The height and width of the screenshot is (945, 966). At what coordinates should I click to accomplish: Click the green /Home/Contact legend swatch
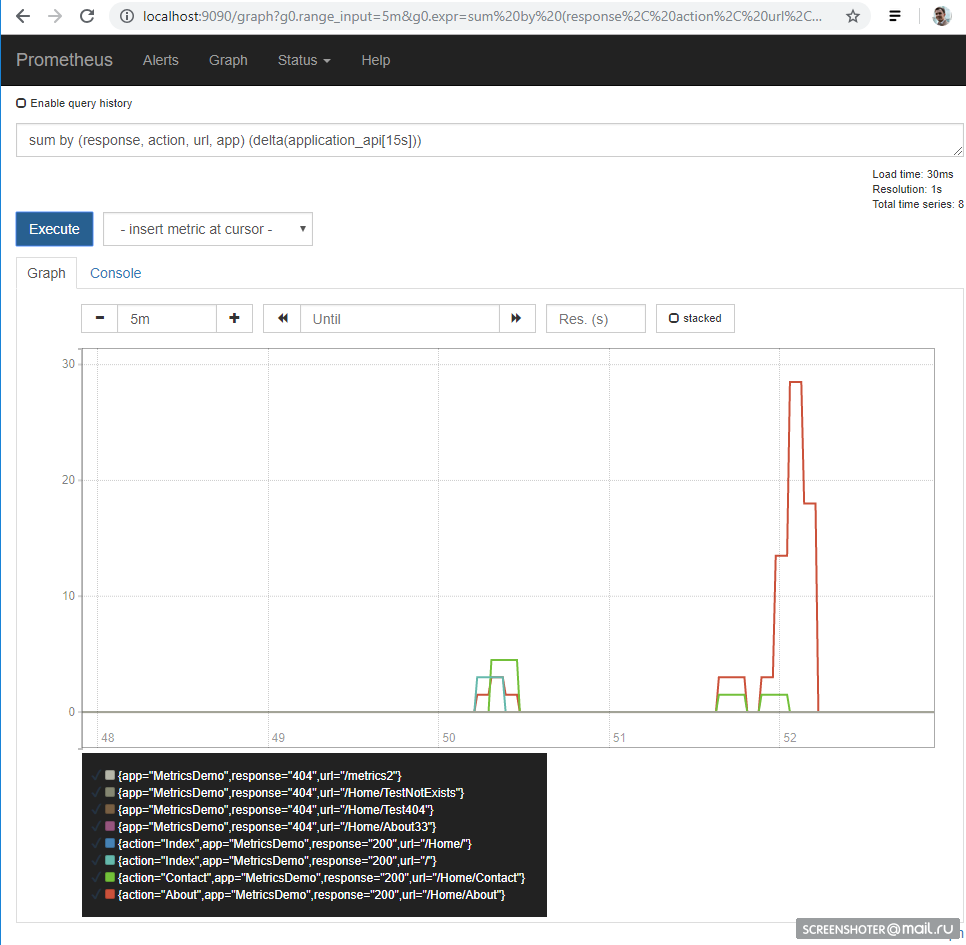(110, 877)
